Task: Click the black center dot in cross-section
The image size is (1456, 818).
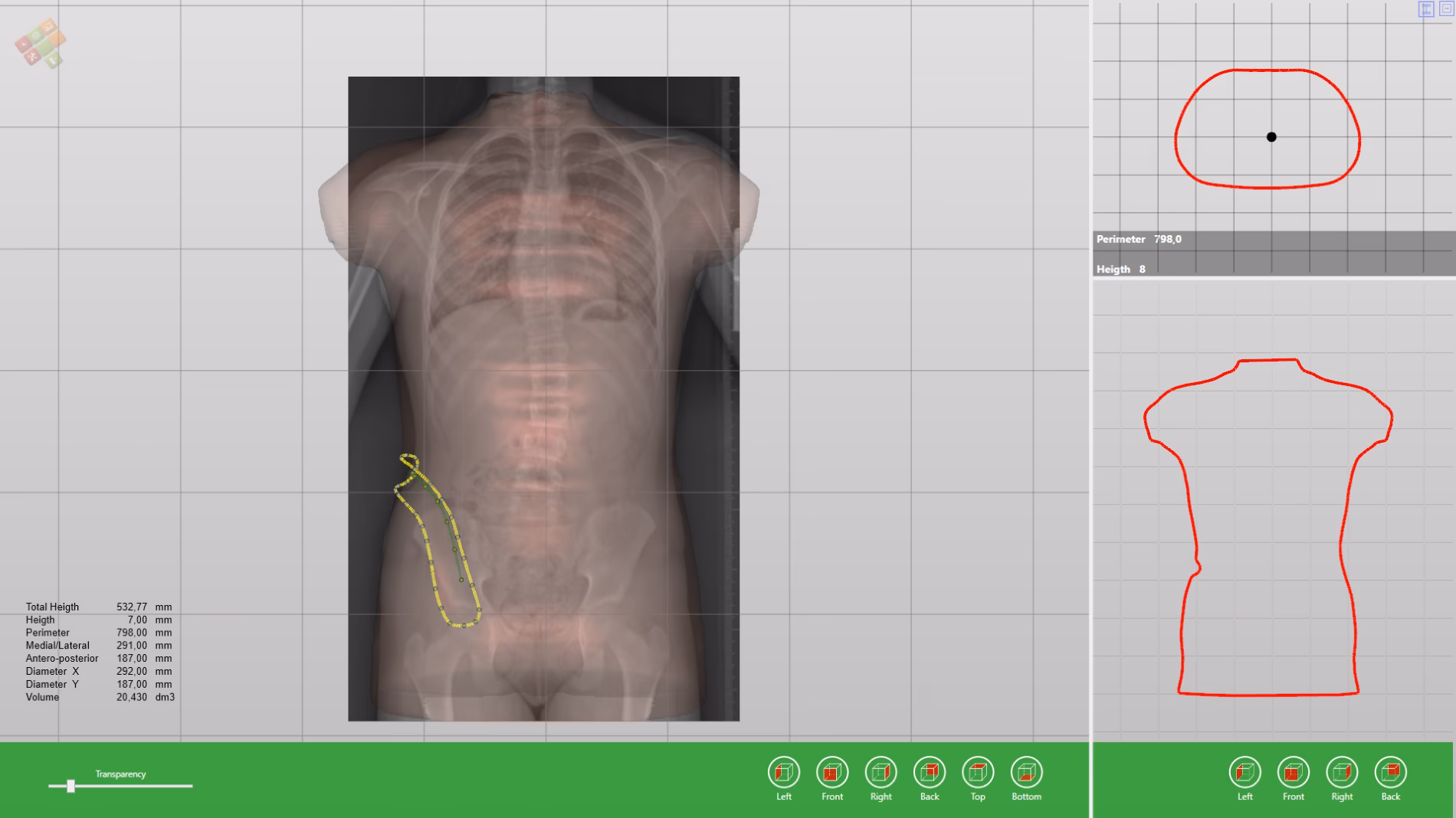Action: pyautogui.click(x=1271, y=137)
